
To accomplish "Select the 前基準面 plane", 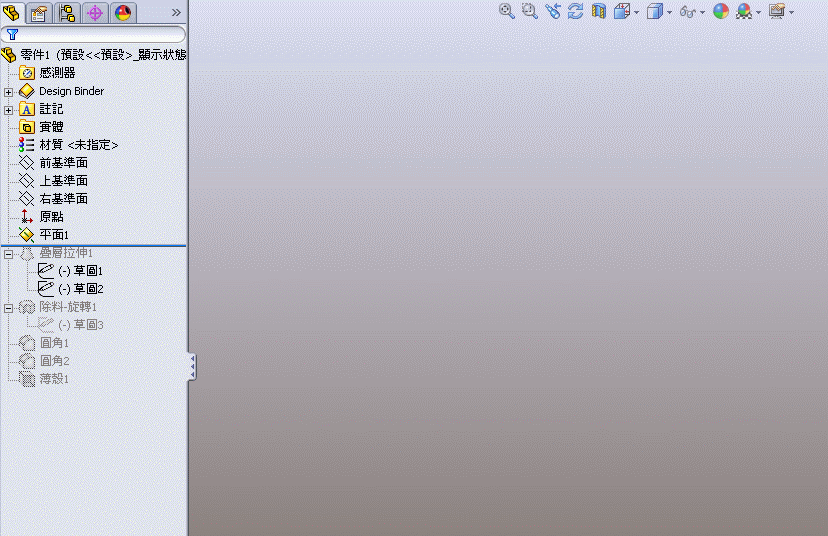I will pos(53,163).
